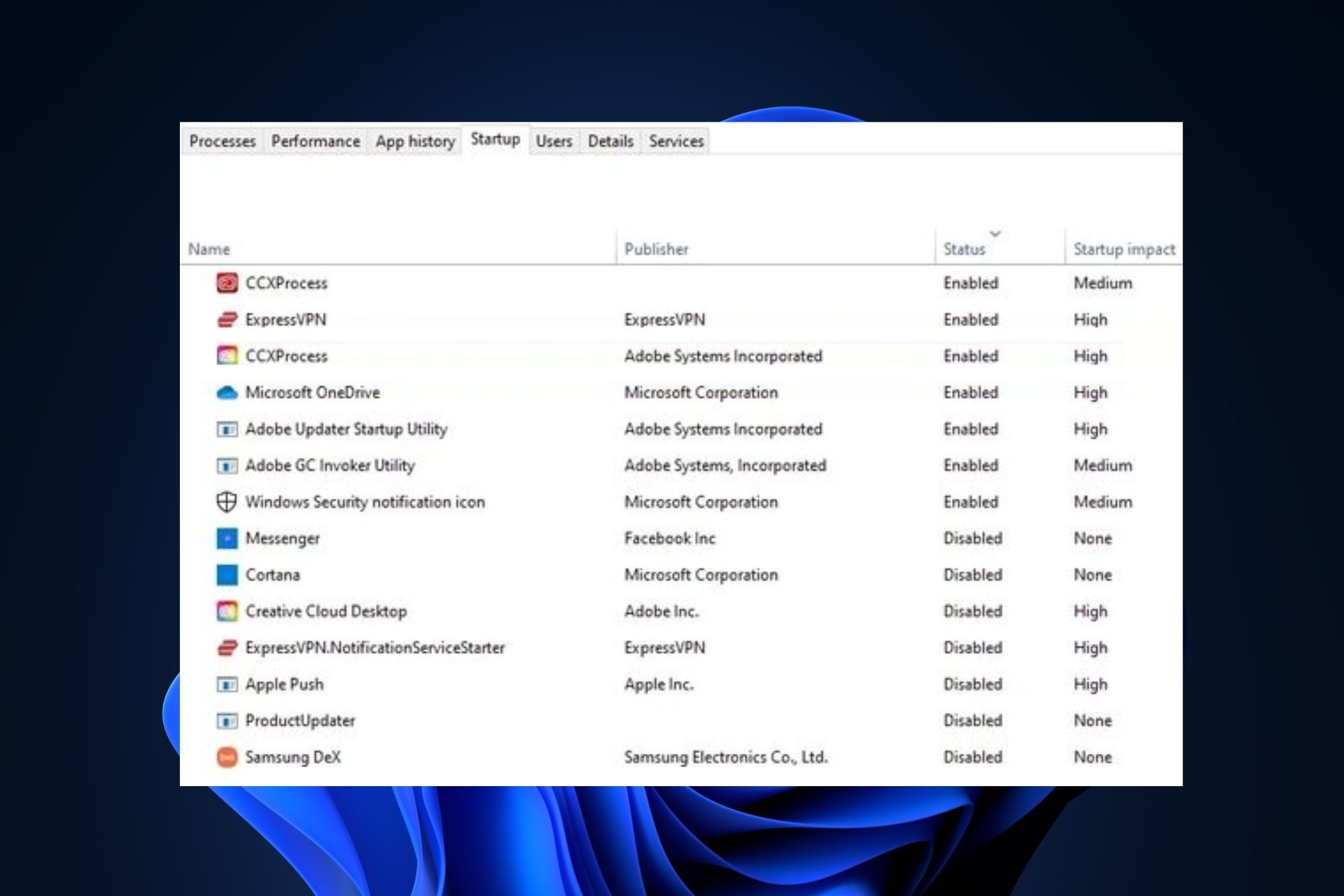Screen dimensions: 1344x896
Task: Click the Disabled status for Samsung DeX
Action: (972, 757)
